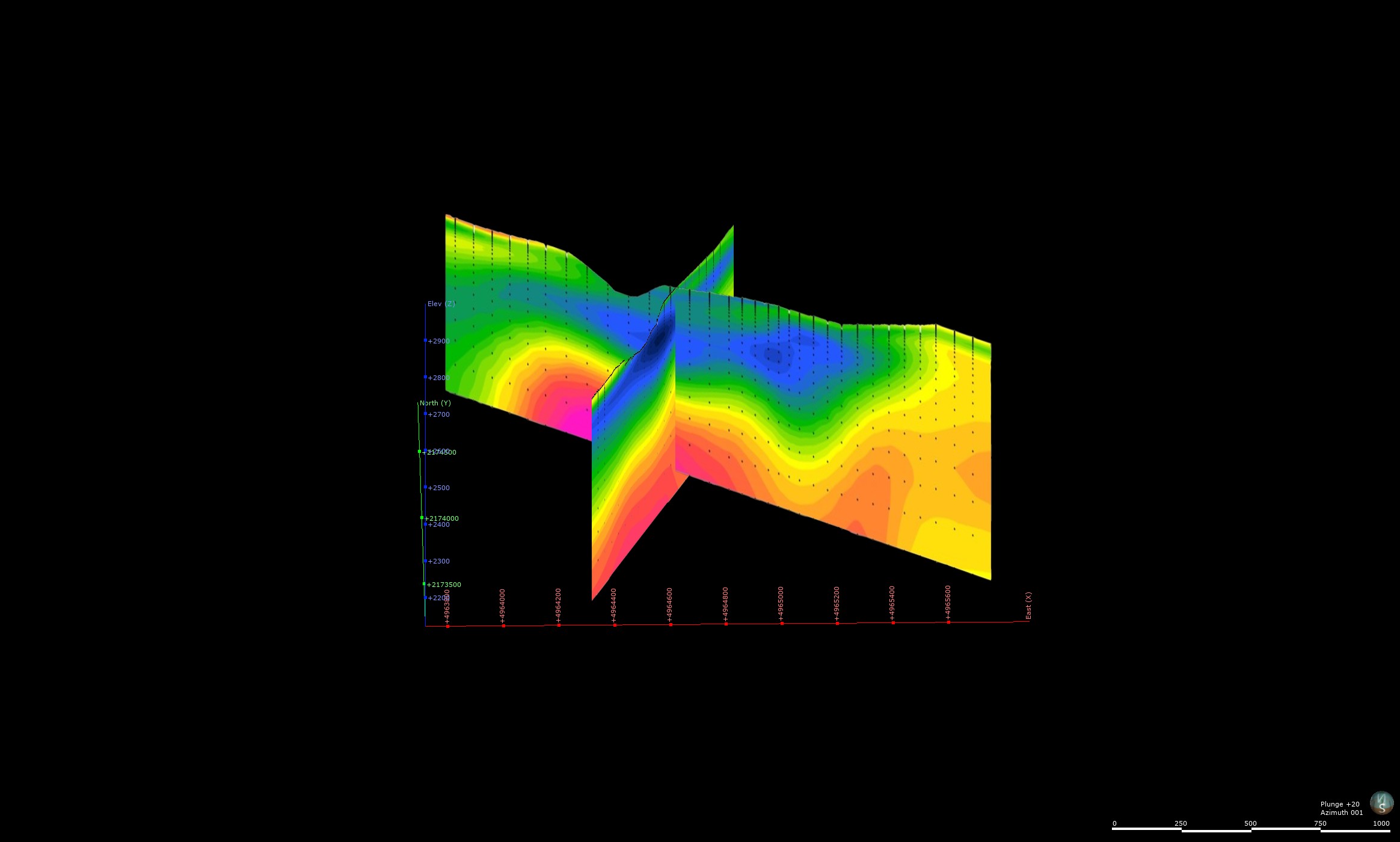Click the North (Y) axis label
Screen dimensions: 1400x842
pyautogui.click(x=435, y=403)
